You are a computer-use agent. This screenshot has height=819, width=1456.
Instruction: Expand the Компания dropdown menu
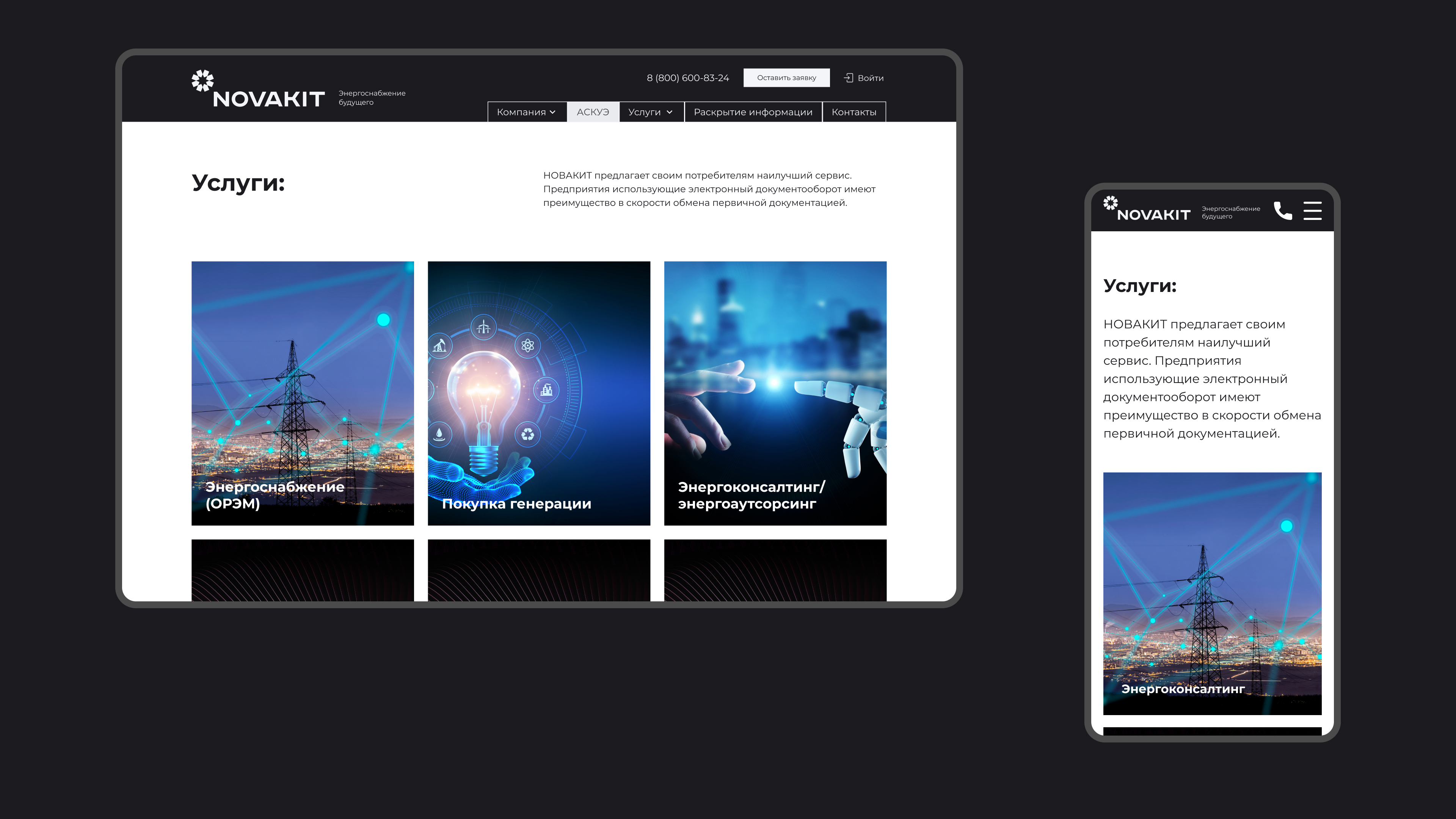[527, 112]
